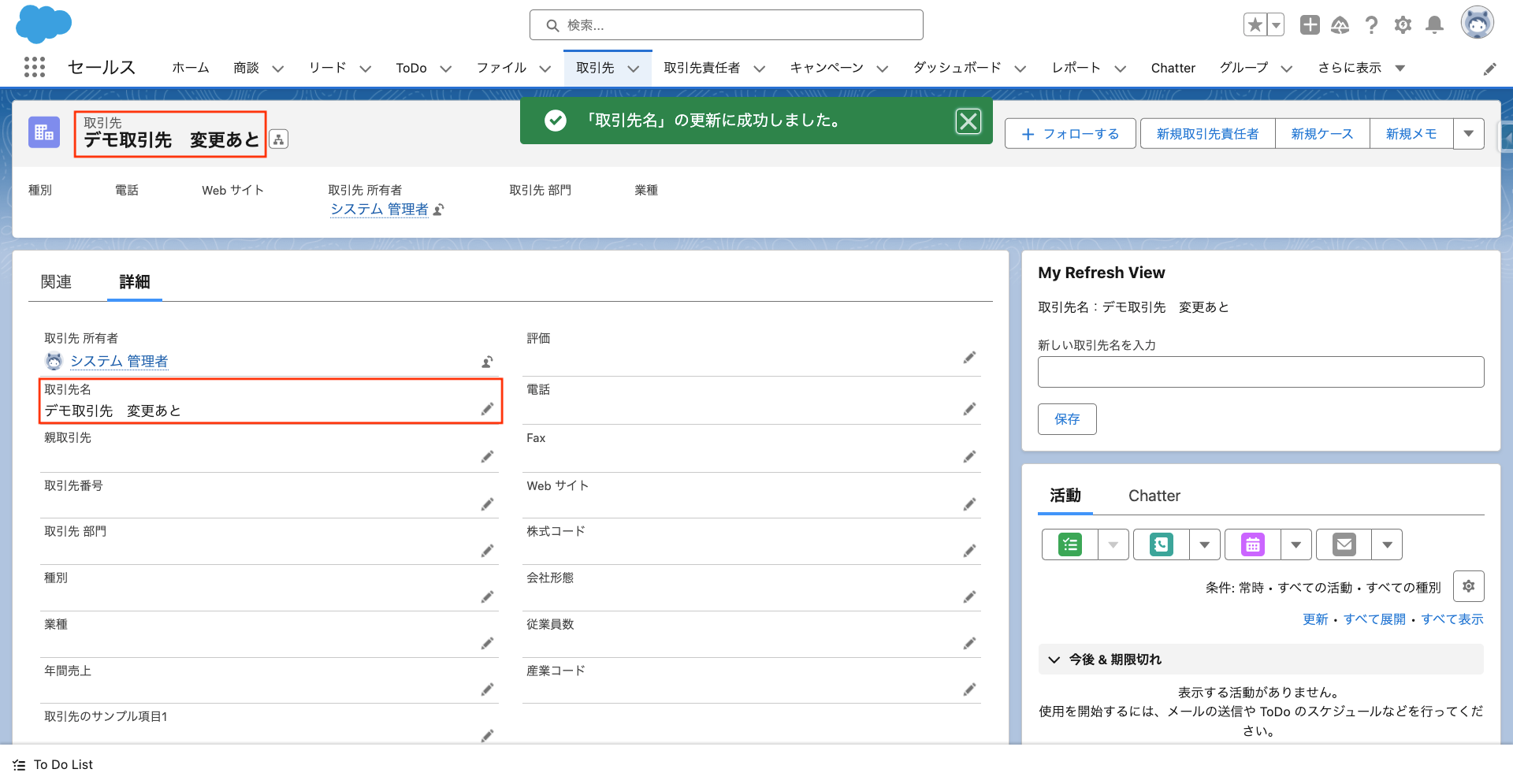Open the new event calendar icon
Image resolution: width=1513 pixels, height=784 pixels.
point(1251,544)
